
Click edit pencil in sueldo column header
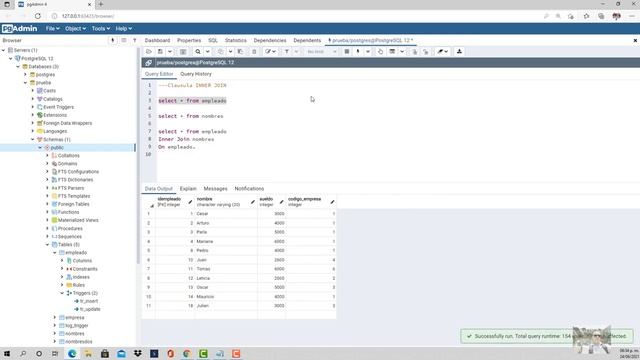(281, 202)
